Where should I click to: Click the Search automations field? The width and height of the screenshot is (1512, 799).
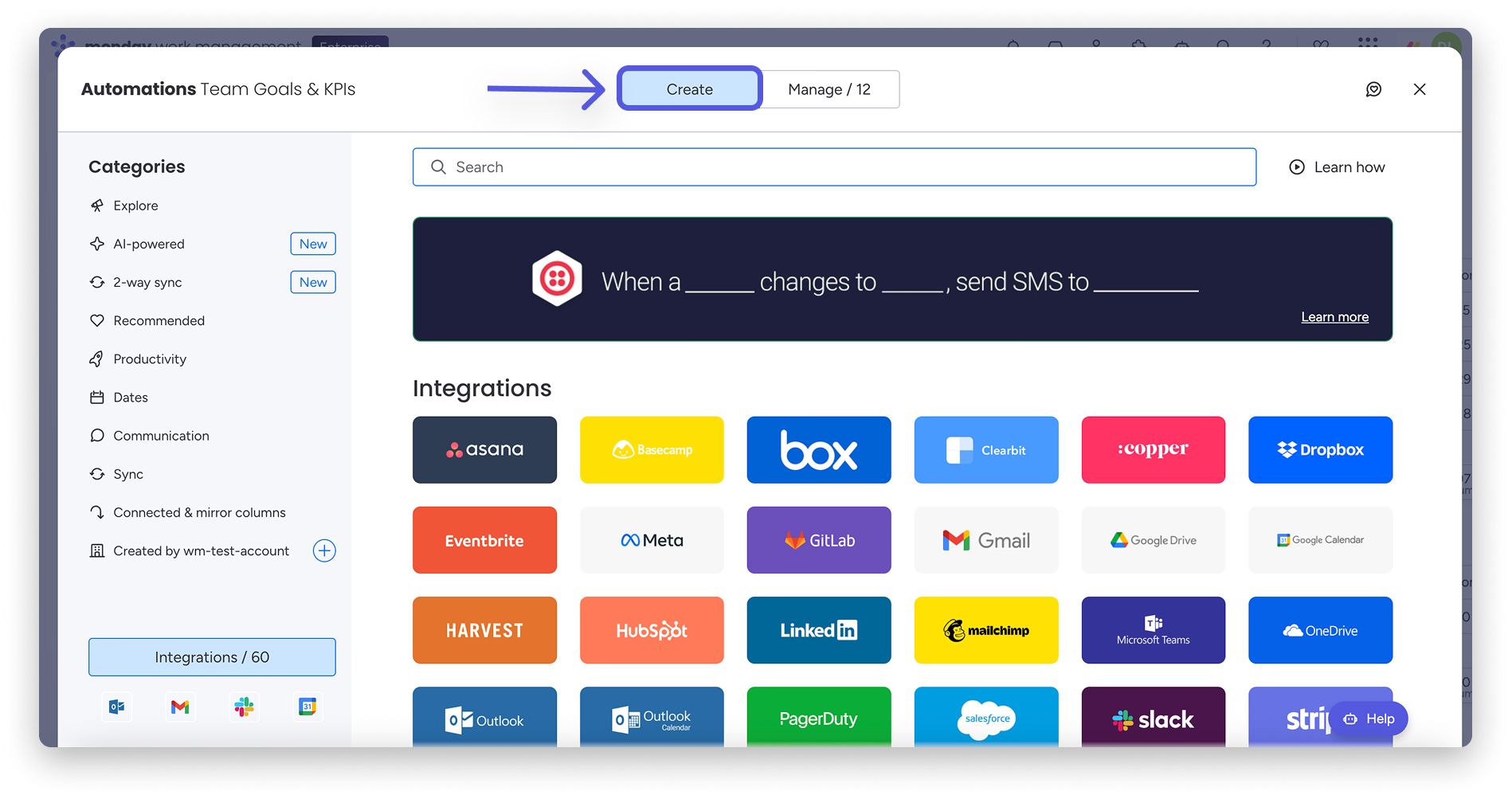pyautogui.click(x=834, y=167)
